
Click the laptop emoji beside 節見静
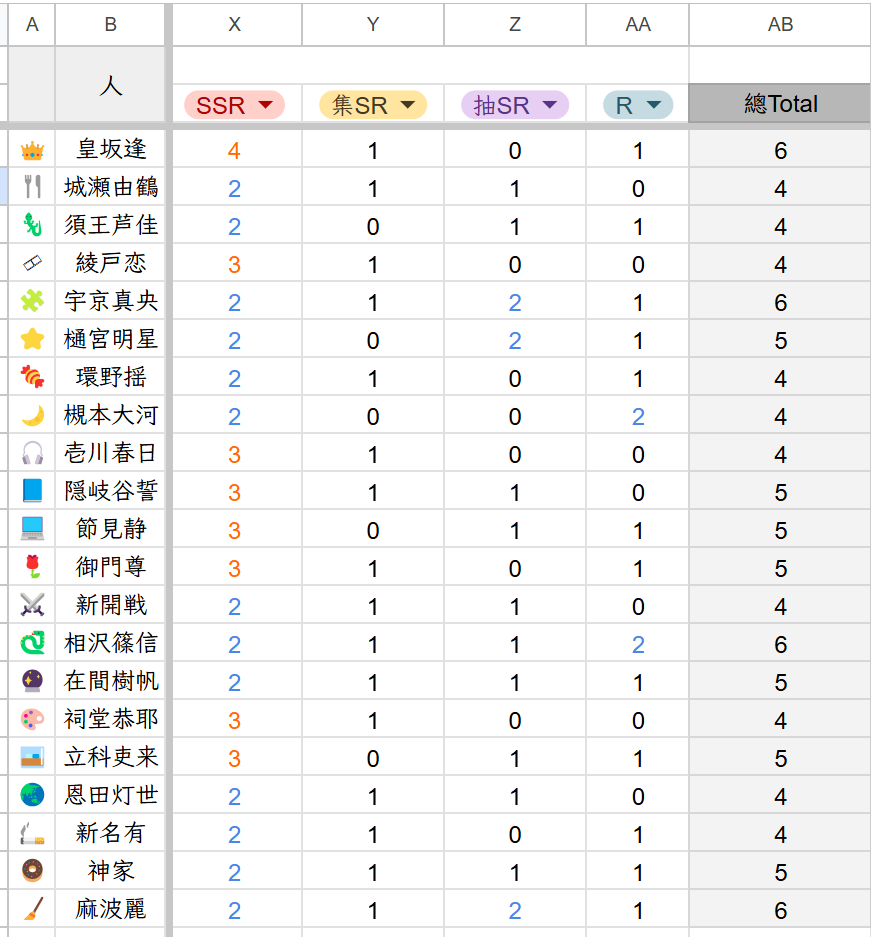(x=32, y=529)
